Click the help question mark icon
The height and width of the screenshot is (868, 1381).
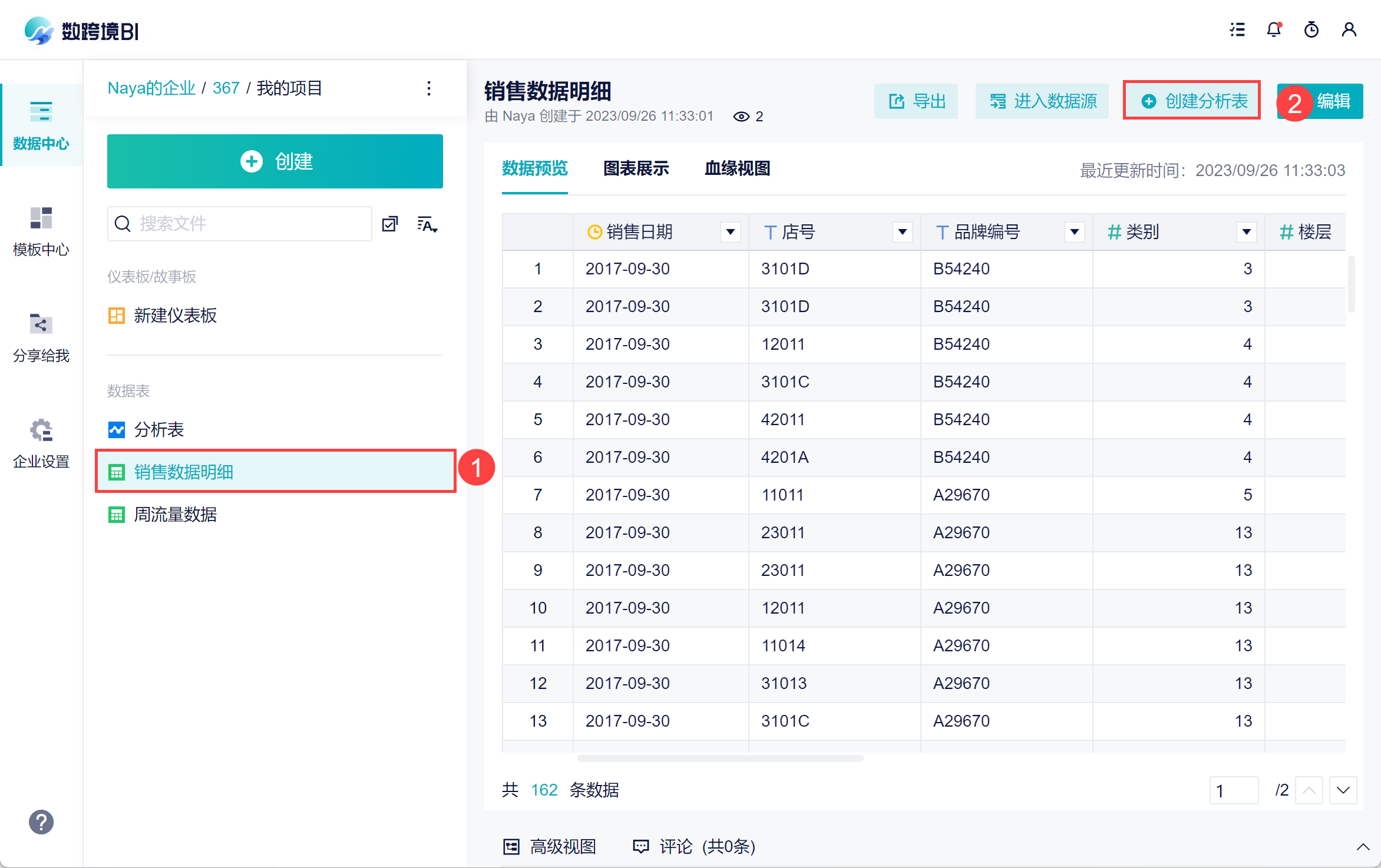click(x=41, y=822)
